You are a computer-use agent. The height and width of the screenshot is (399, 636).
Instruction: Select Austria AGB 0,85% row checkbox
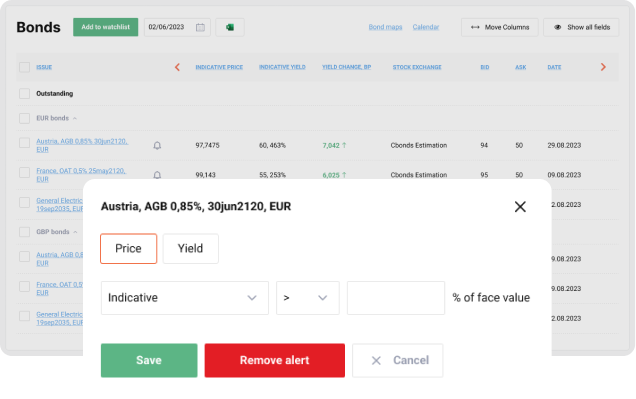coord(24,143)
